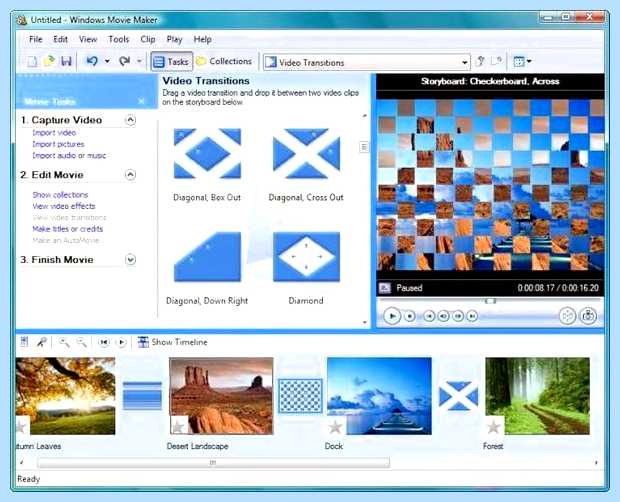Screen dimensions: 620x502
Task: Play the storyboard from the toolbar
Action: [x=122, y=342]
